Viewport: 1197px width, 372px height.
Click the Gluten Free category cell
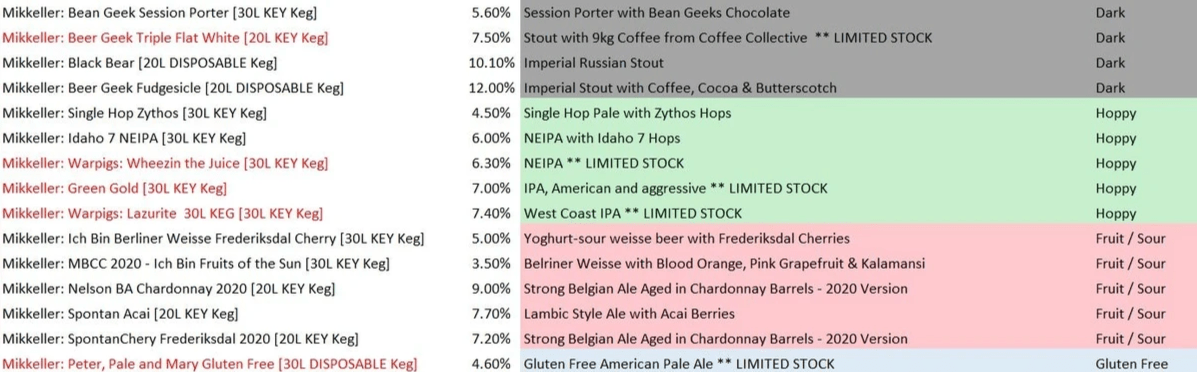[x=1132, y=364]
